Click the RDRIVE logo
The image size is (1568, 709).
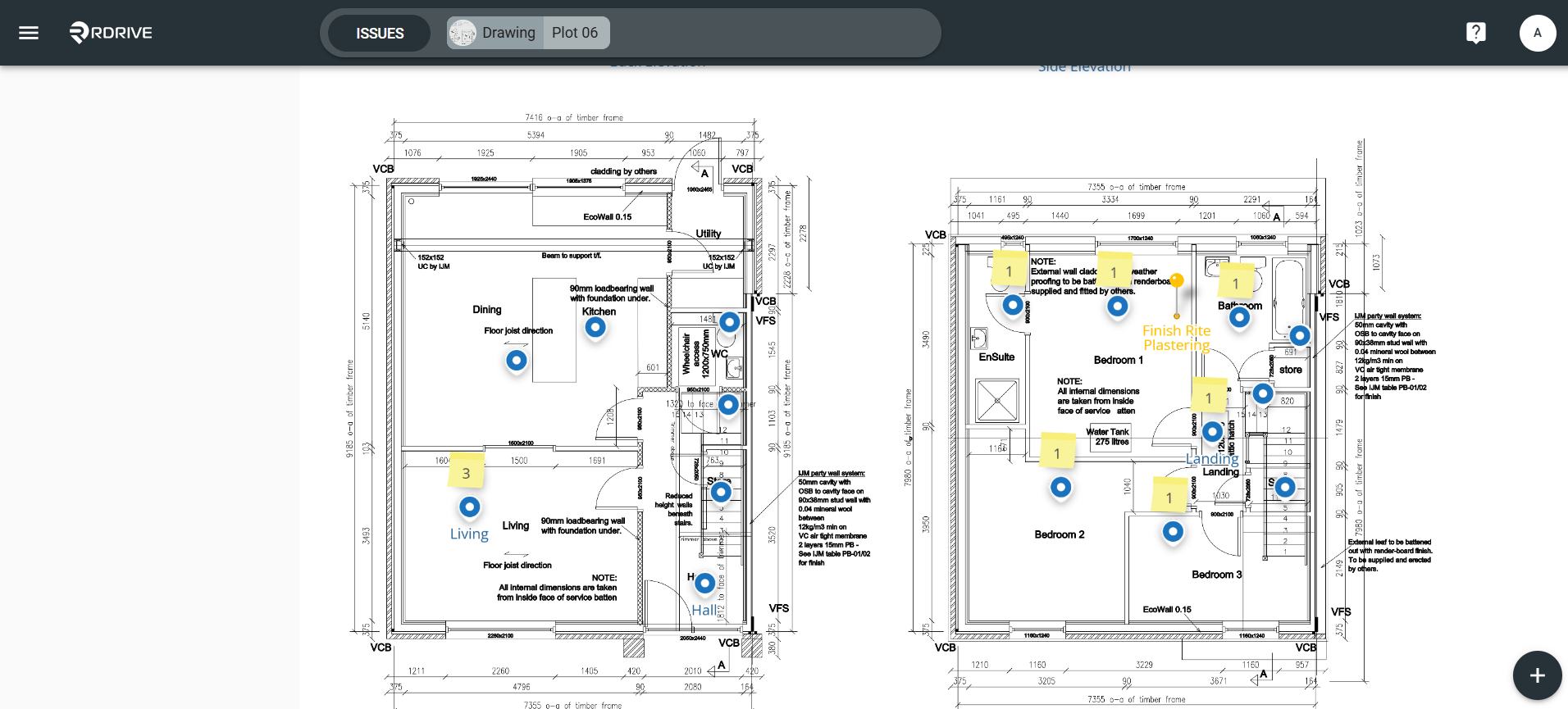[111, 33]
